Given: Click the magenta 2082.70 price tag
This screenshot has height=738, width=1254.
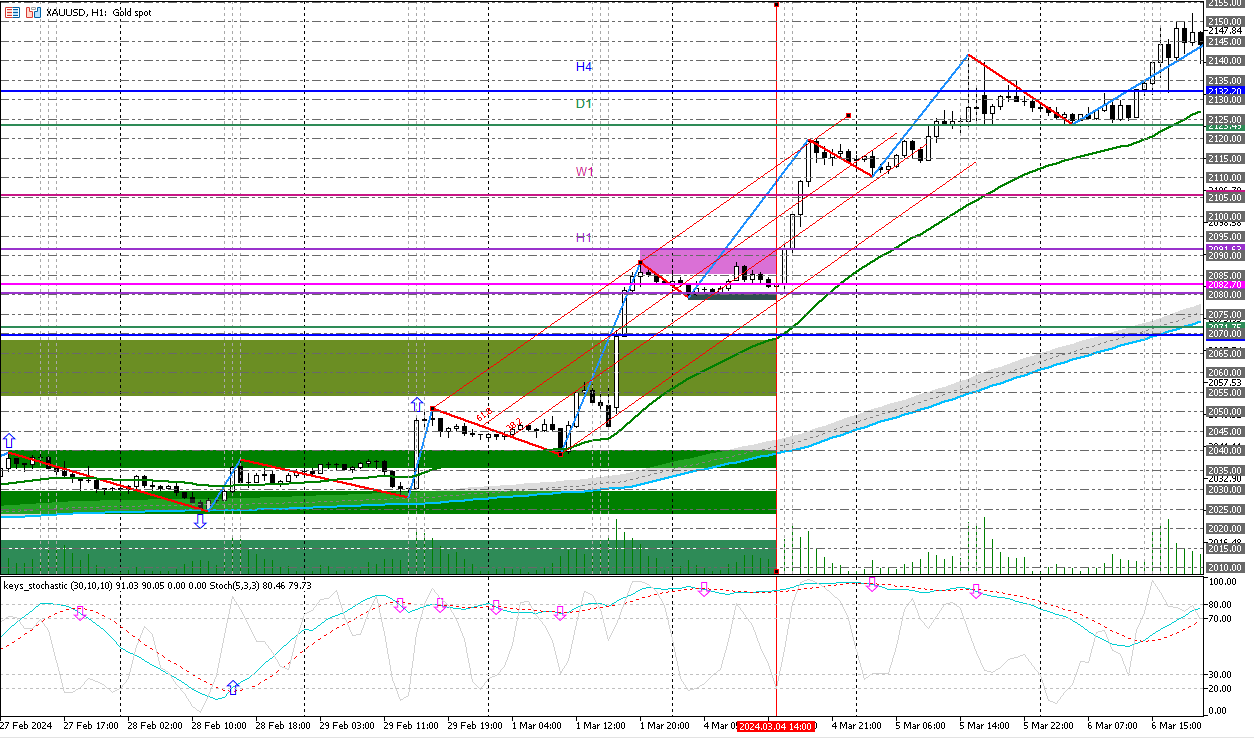Looking at the screenshot, I should click(1224, 285).
